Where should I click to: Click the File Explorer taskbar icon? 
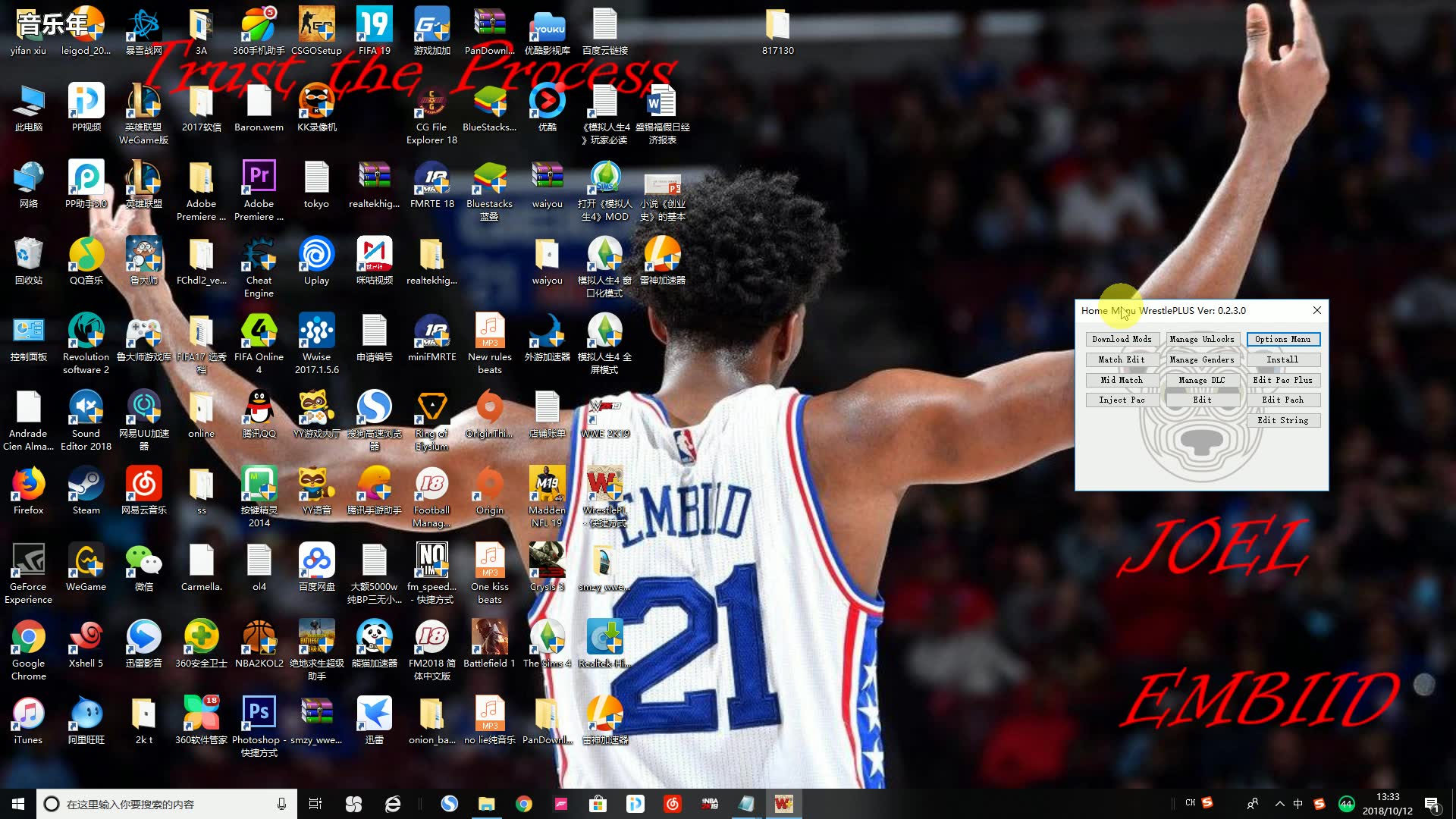coord(486,804)
